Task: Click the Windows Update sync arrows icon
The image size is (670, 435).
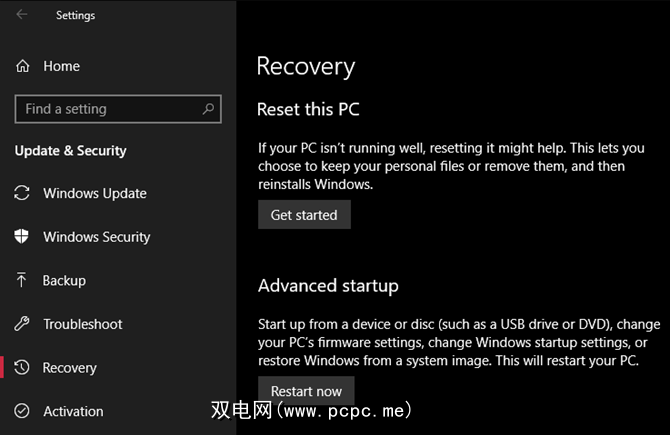Action: [22, 193]
